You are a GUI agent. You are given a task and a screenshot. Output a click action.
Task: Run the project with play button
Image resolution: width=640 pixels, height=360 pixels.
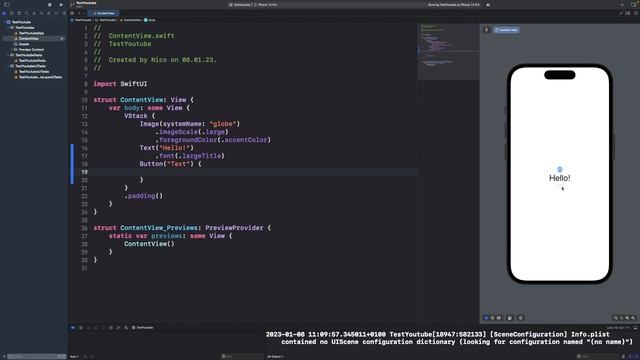61,4
